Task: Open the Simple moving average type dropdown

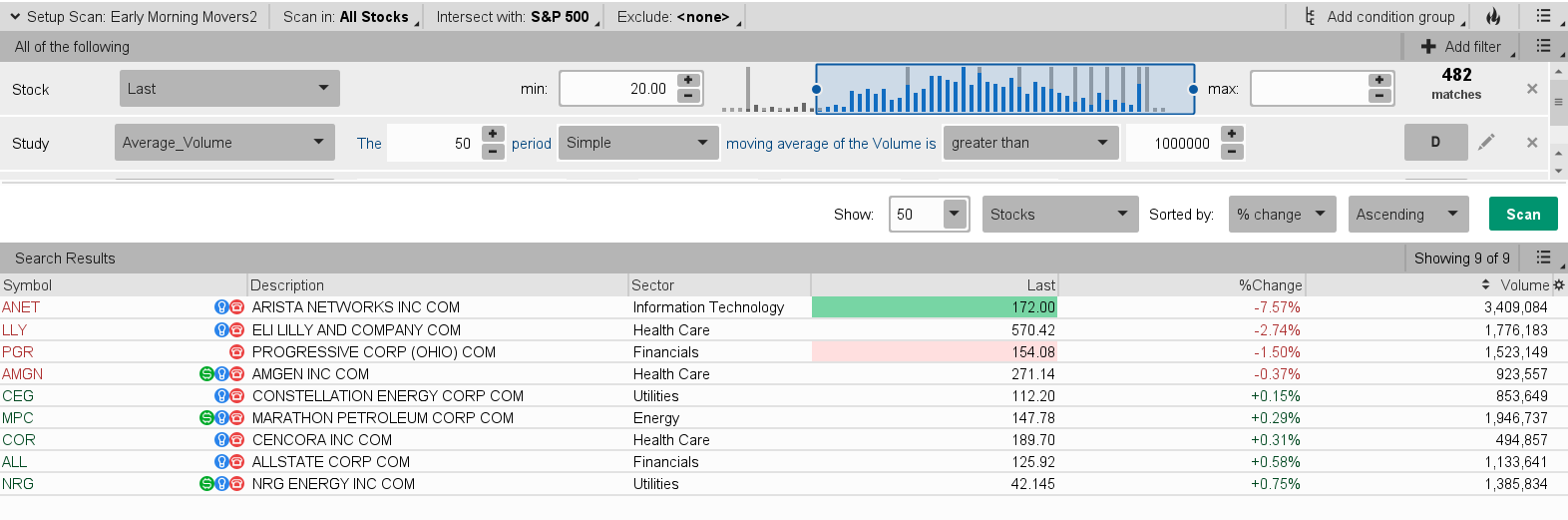Action: click(638, 143)
